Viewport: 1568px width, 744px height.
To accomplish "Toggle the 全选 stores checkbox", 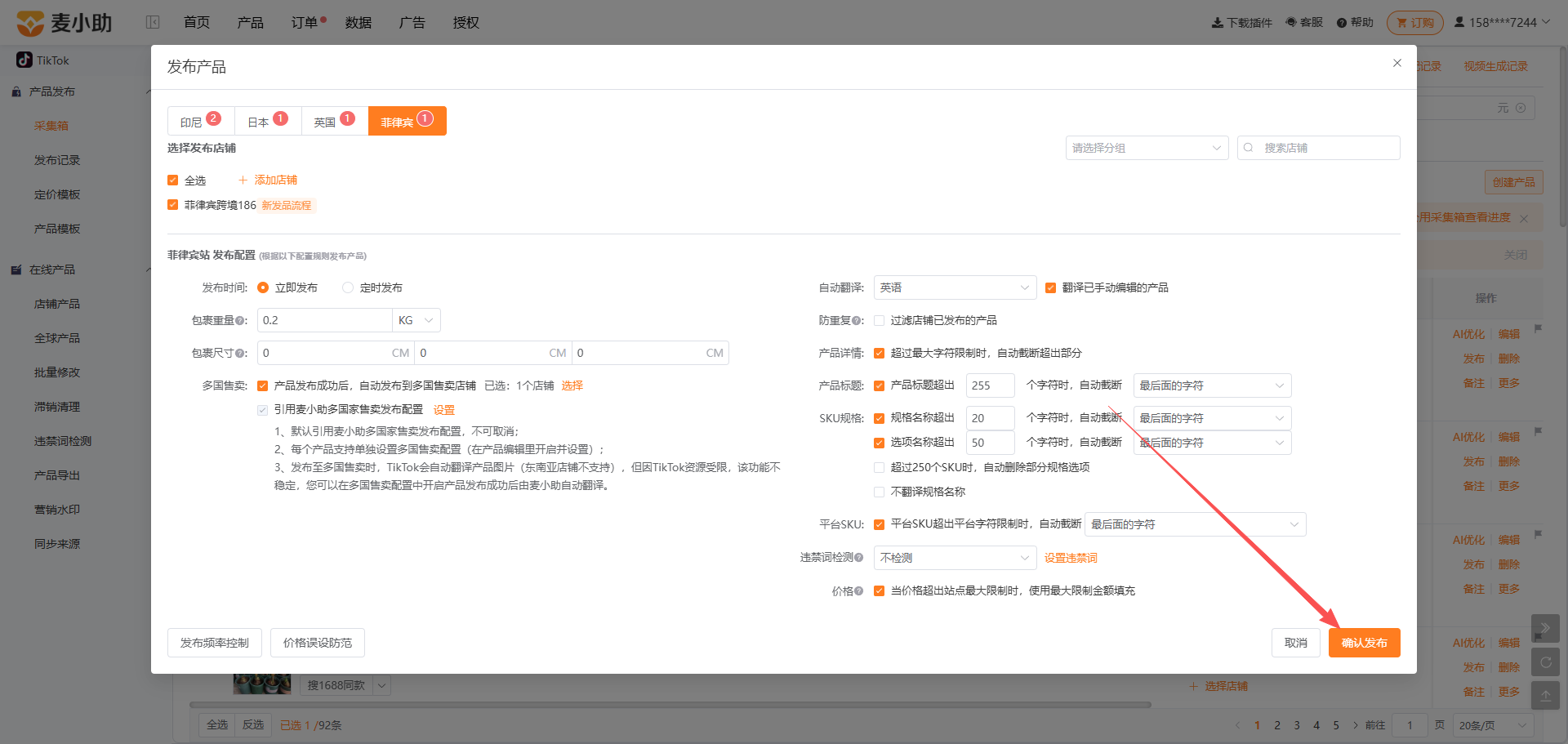I will coord(172,180).
